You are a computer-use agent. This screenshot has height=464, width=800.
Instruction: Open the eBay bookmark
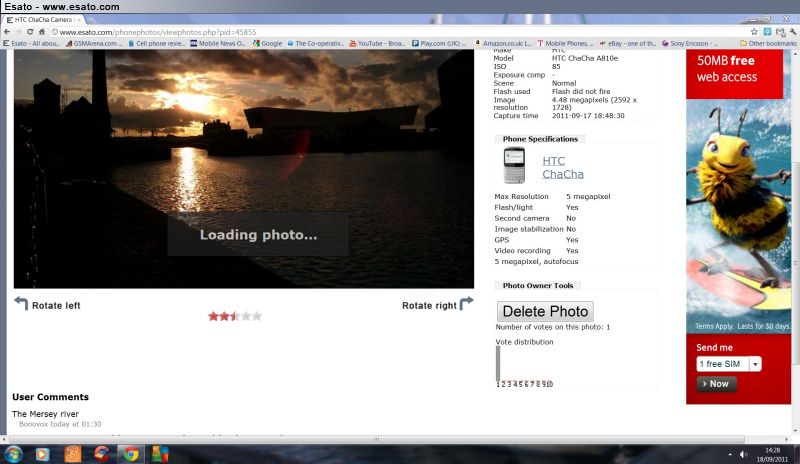628,43
